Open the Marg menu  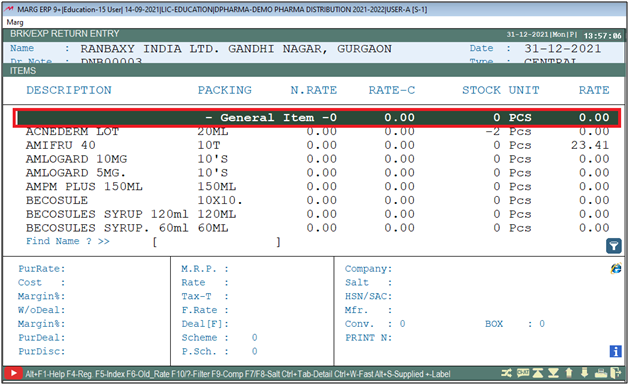click(x=15, y=22)
